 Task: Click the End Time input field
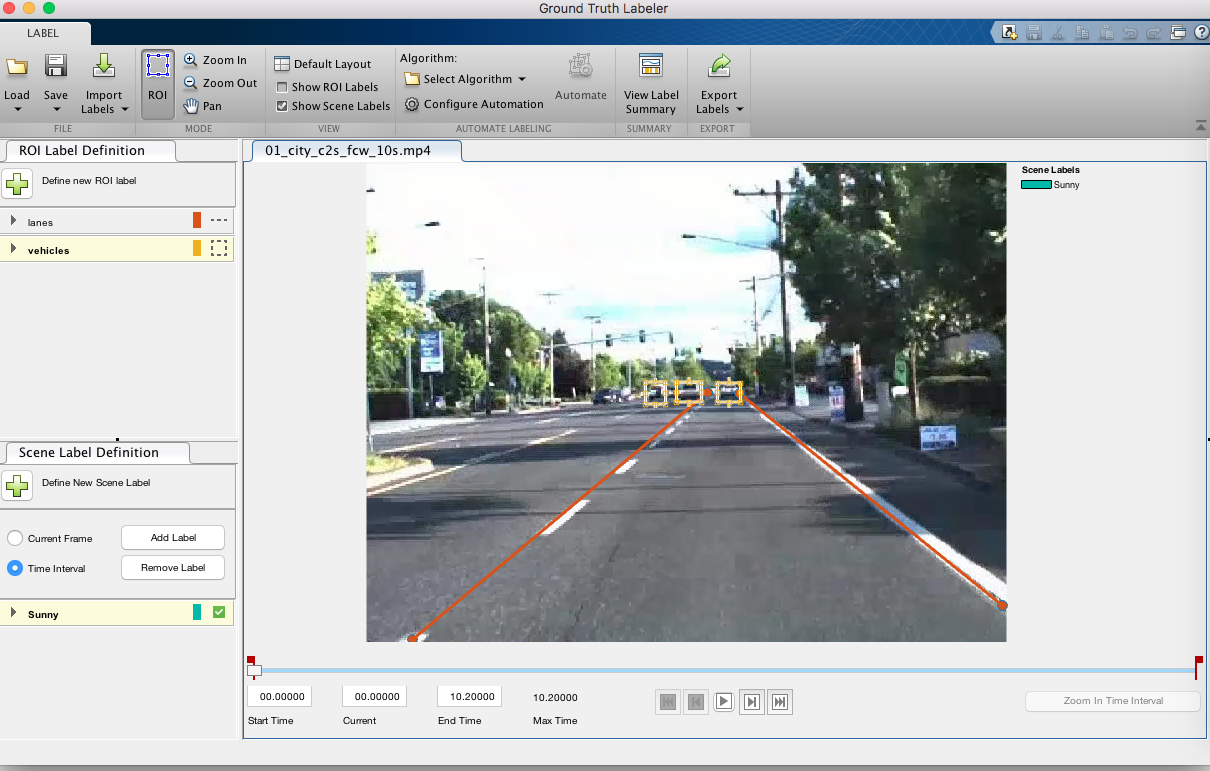pos(469,697)
